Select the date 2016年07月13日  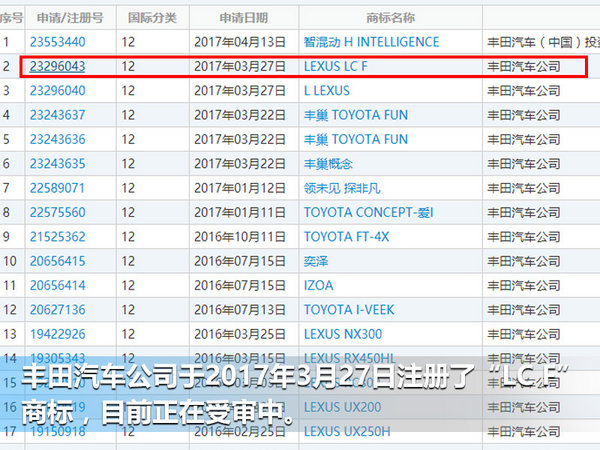240,310
